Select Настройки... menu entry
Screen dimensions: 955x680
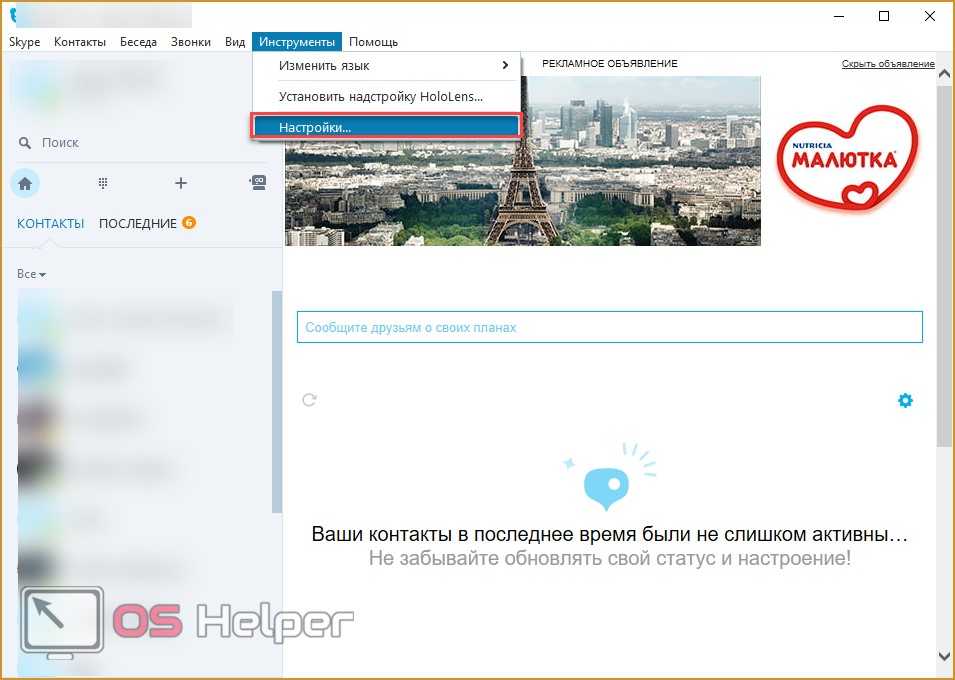pos(386,127)
